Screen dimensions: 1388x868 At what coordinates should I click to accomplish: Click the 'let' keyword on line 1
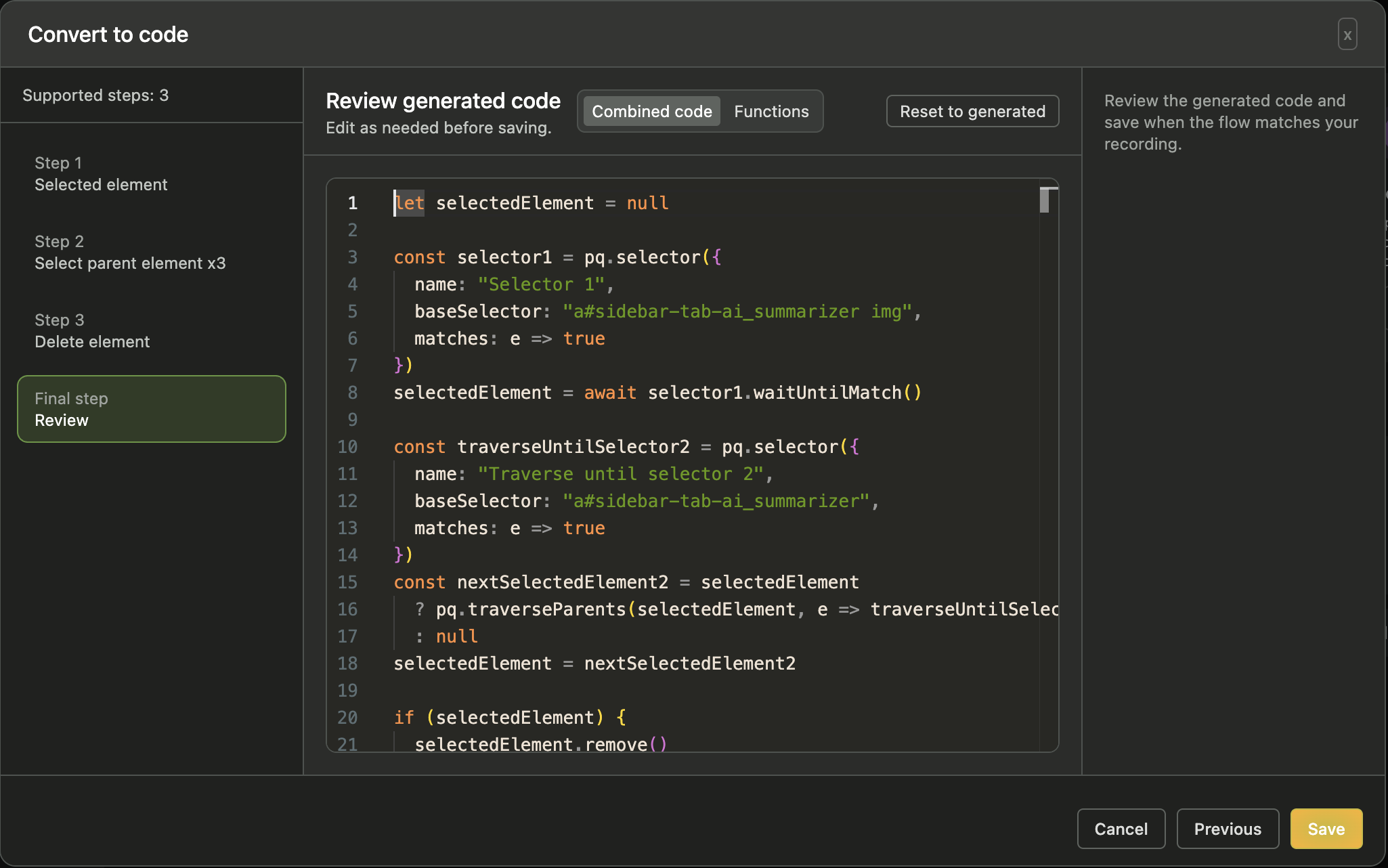pos(410,203)
